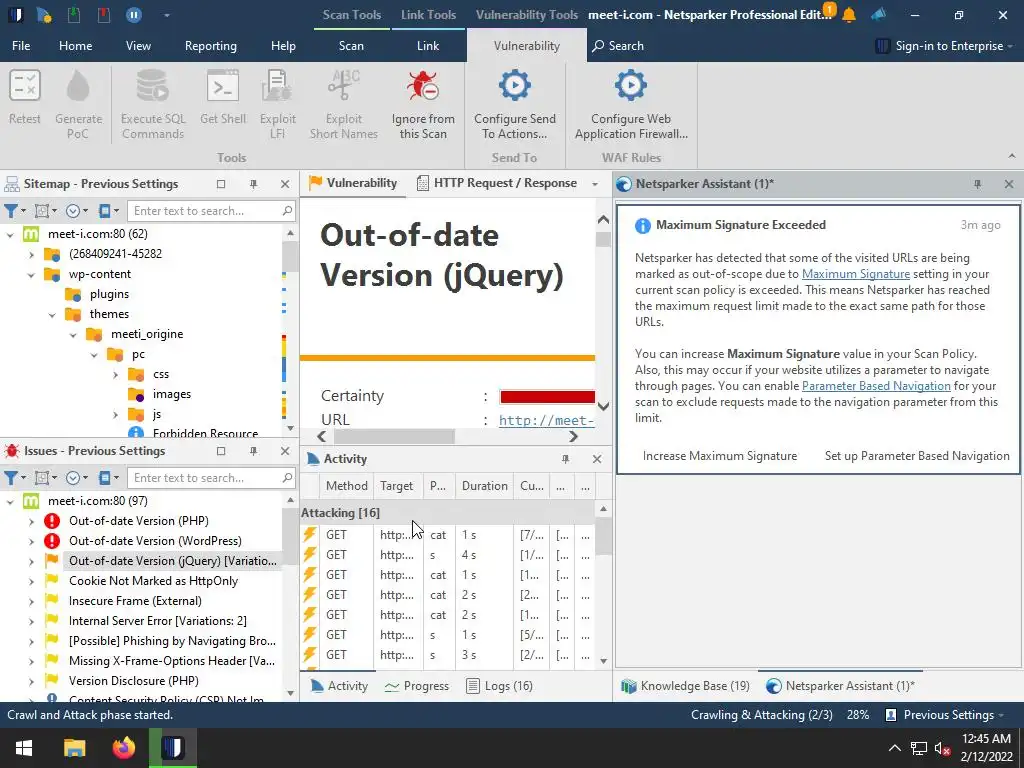Click the Duration column header
1024x768 pixels.
(x=484, y=486)
